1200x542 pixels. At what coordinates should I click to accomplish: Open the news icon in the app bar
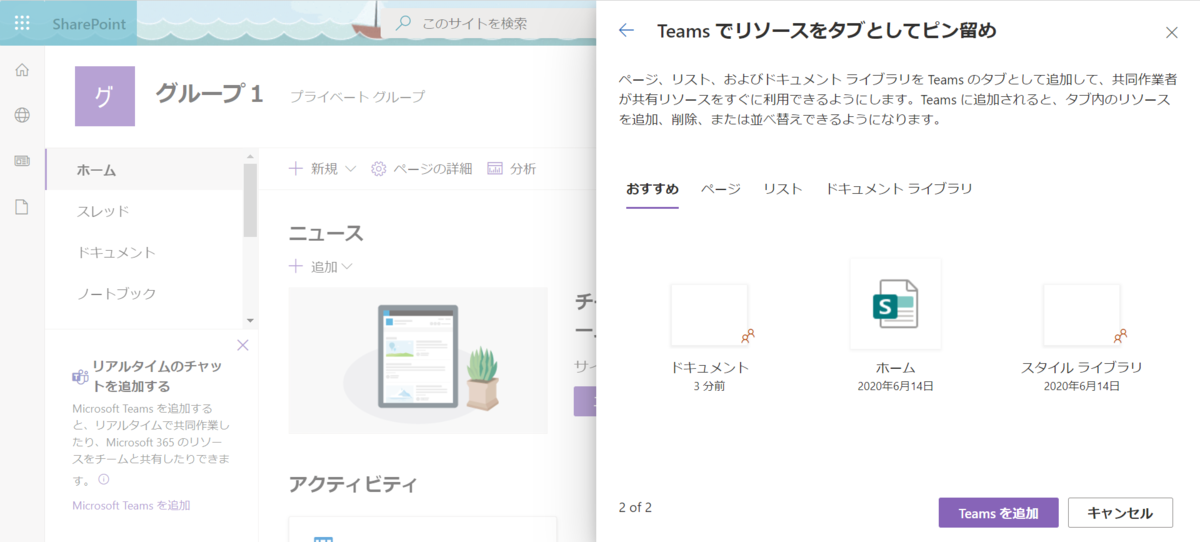point(22,161)
